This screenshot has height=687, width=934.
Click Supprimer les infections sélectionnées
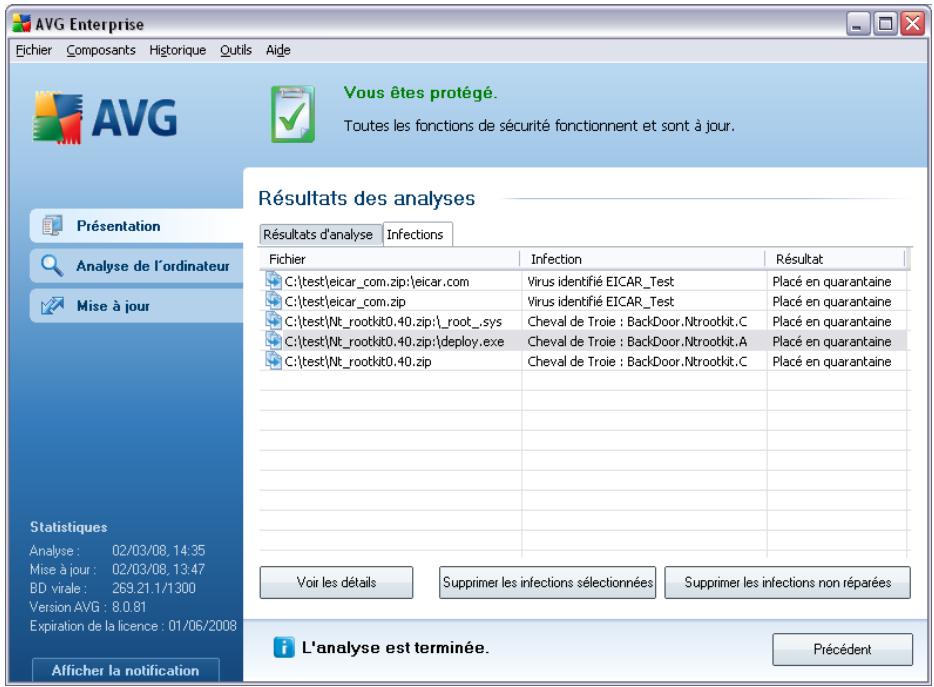[547, 582]
